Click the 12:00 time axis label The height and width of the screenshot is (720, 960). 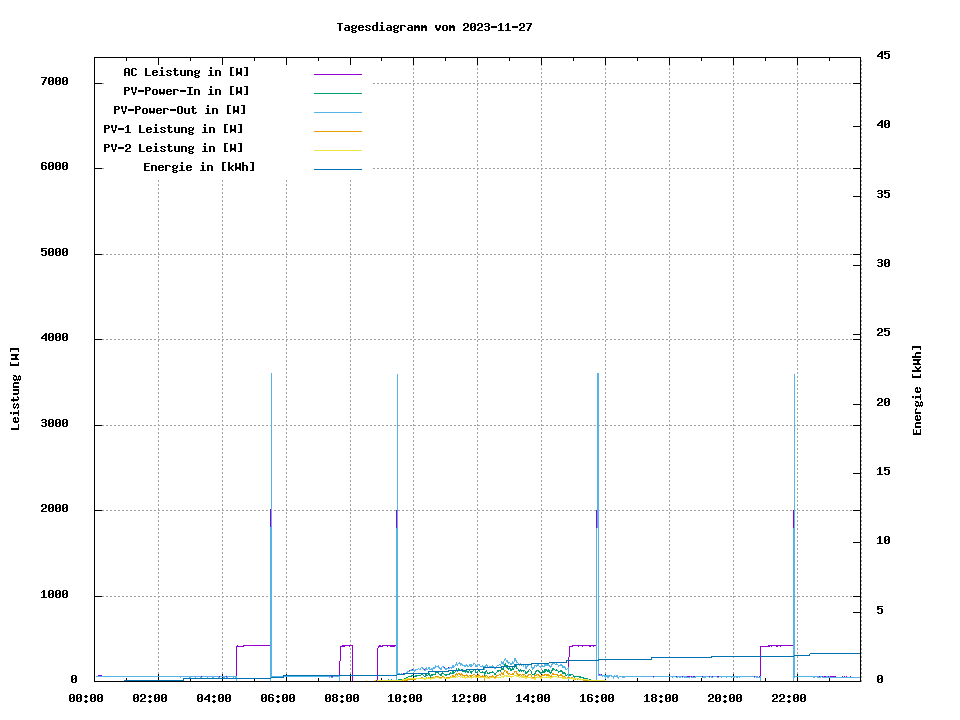469,698
